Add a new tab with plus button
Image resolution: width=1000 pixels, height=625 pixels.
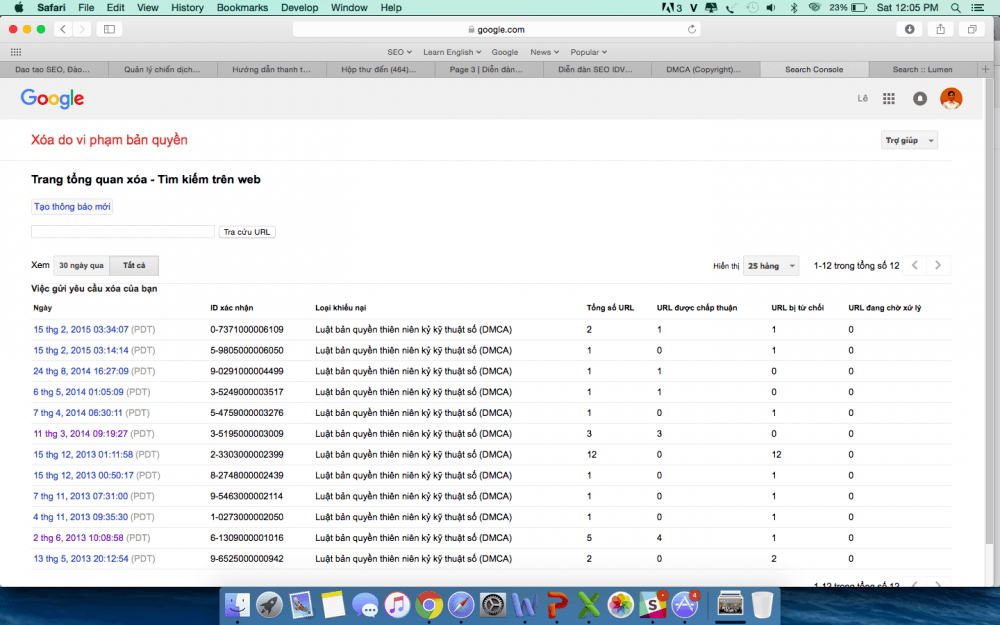point(985,70)
